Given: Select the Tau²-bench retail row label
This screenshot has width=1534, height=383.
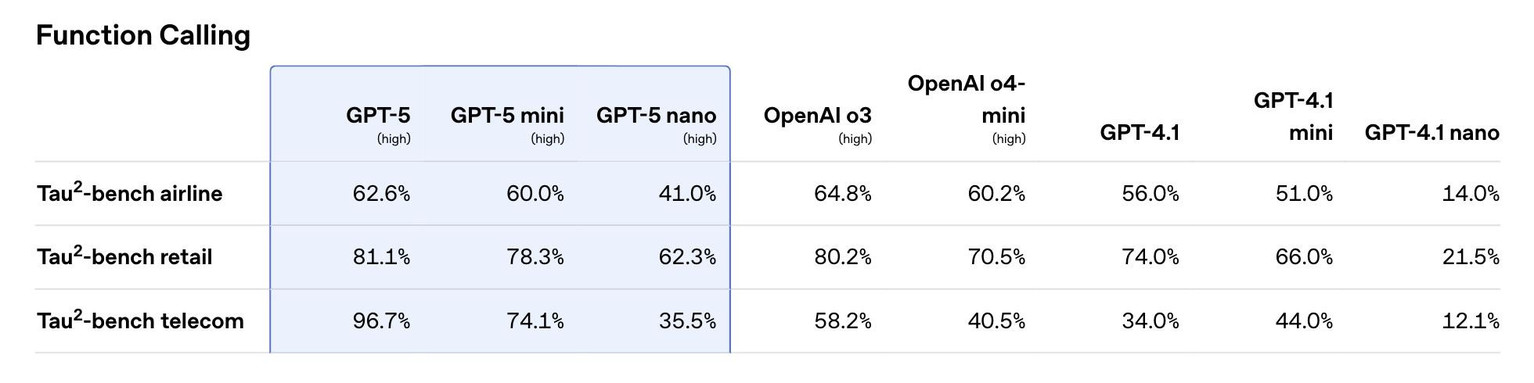Looking at the screenshot, I should pyautogui.click(x=124, y=256).
